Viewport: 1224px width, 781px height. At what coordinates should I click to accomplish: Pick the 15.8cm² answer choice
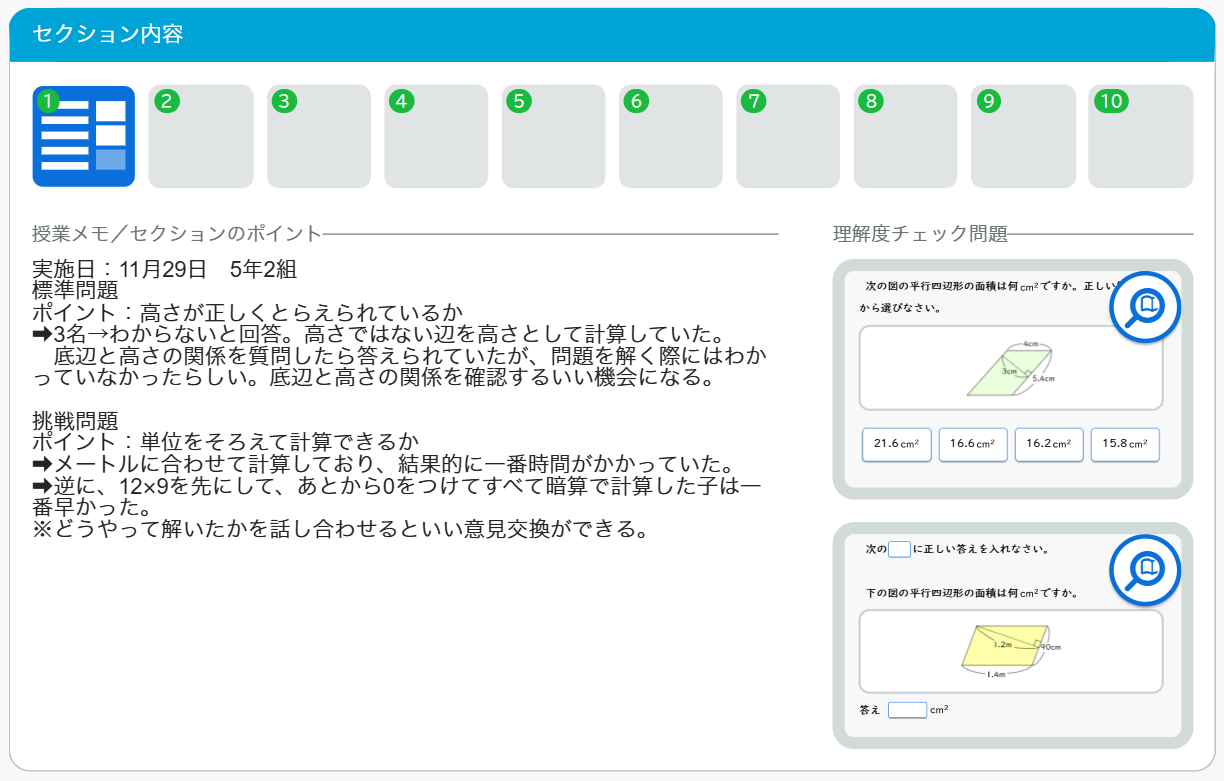[1125, 445]
